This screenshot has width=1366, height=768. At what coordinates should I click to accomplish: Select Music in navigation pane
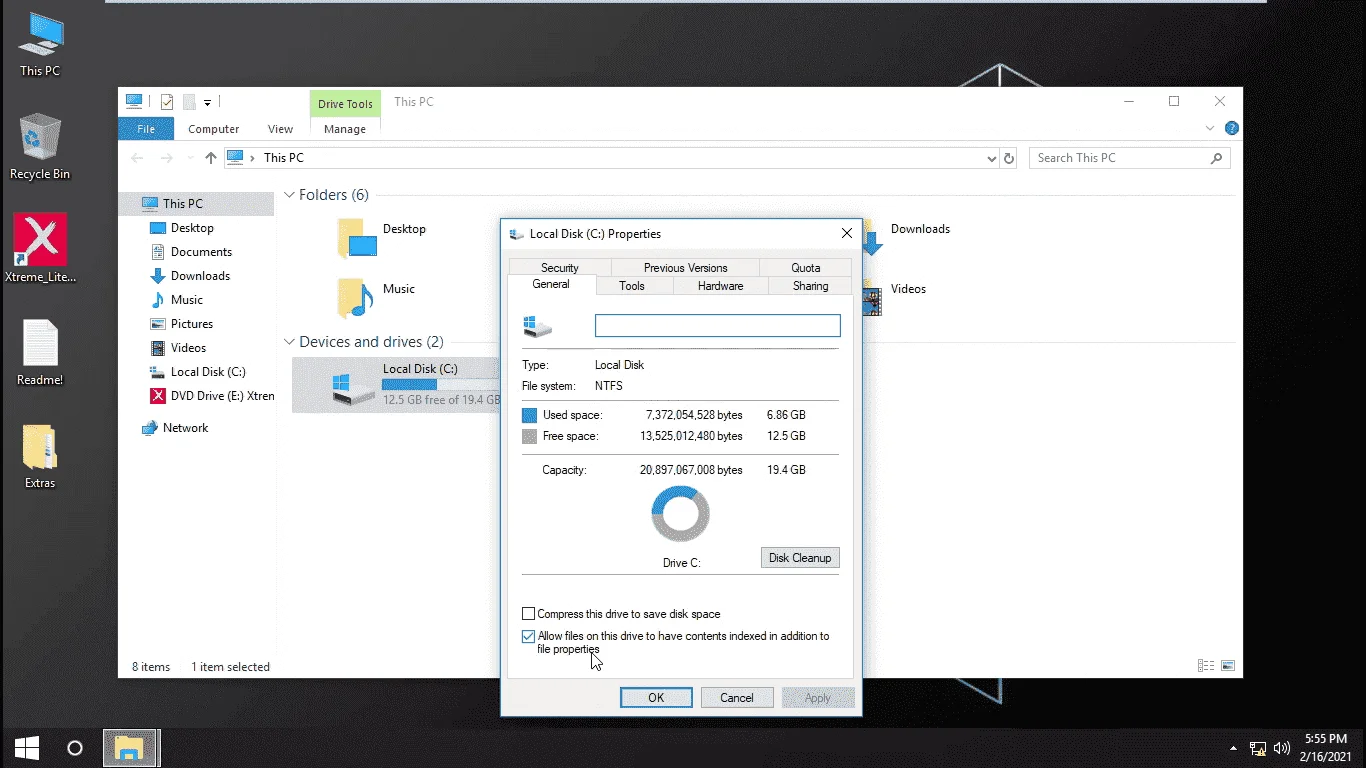[x=187, y=300]
